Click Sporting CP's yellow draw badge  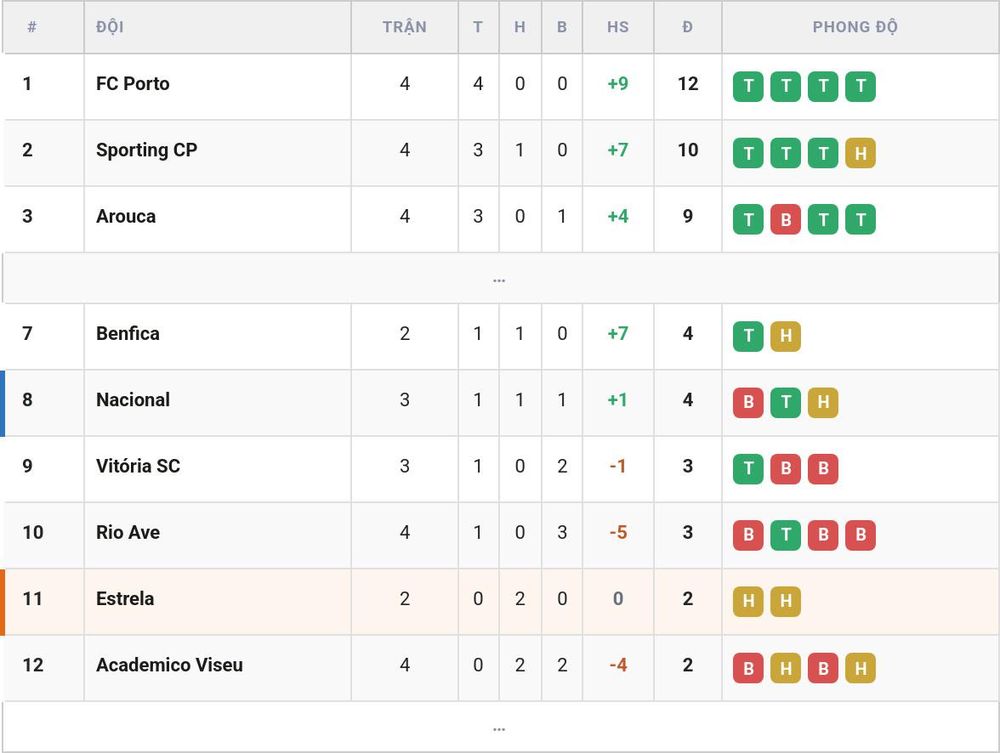[x=860, y=153]
